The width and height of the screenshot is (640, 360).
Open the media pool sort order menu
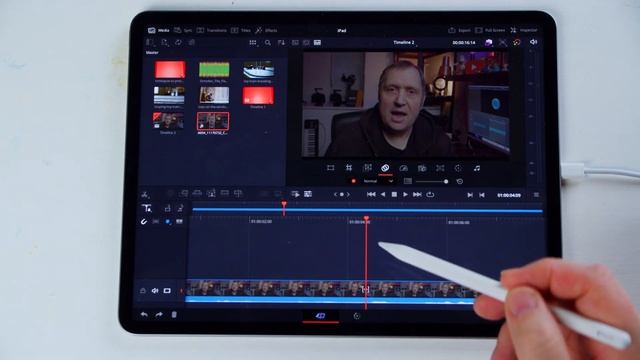pos(281,42)
